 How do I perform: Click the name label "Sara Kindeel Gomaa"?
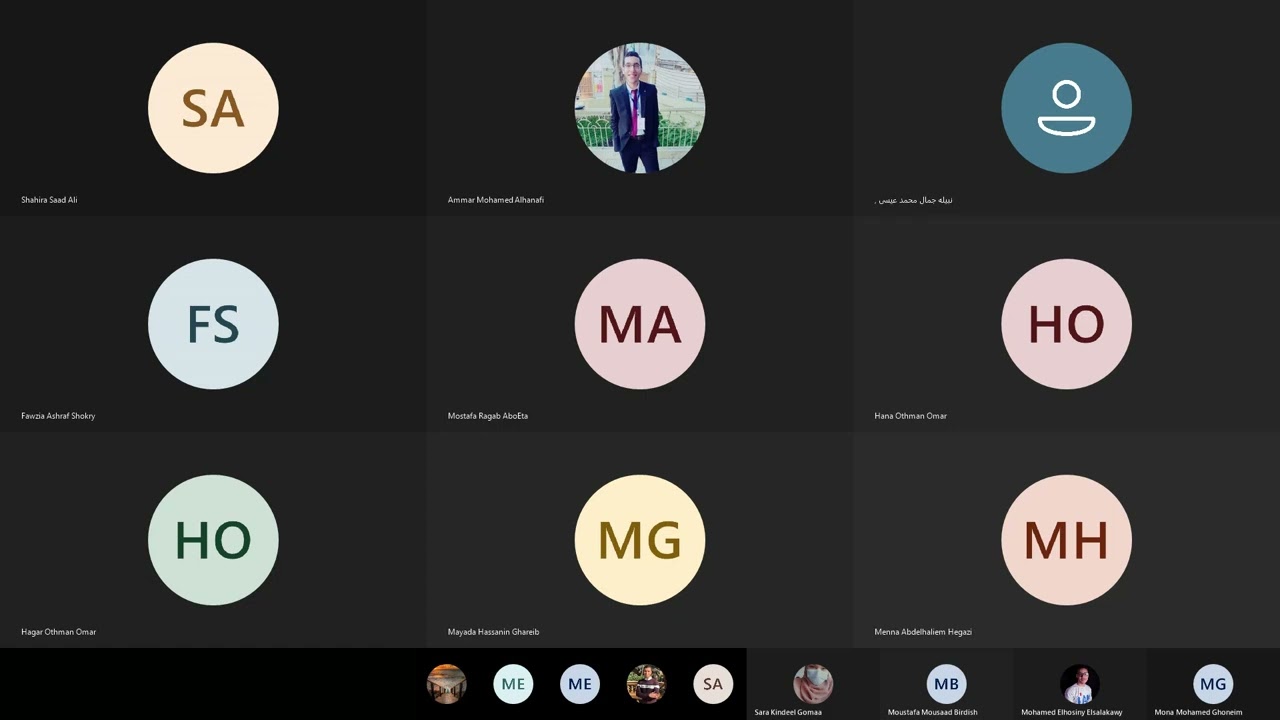click(x=788, y=712)
